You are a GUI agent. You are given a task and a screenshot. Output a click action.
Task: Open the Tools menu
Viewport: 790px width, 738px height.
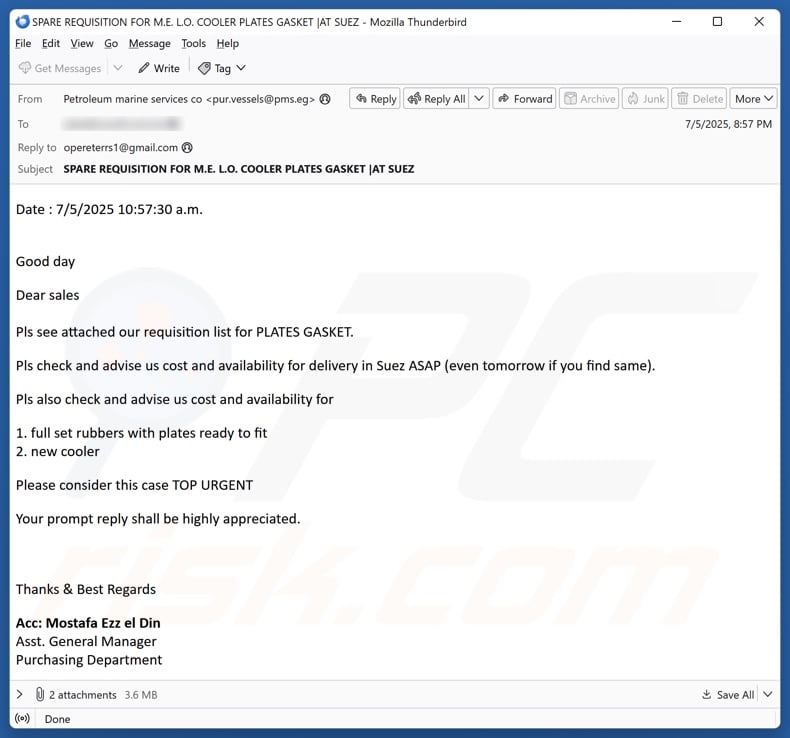point(193,44)
